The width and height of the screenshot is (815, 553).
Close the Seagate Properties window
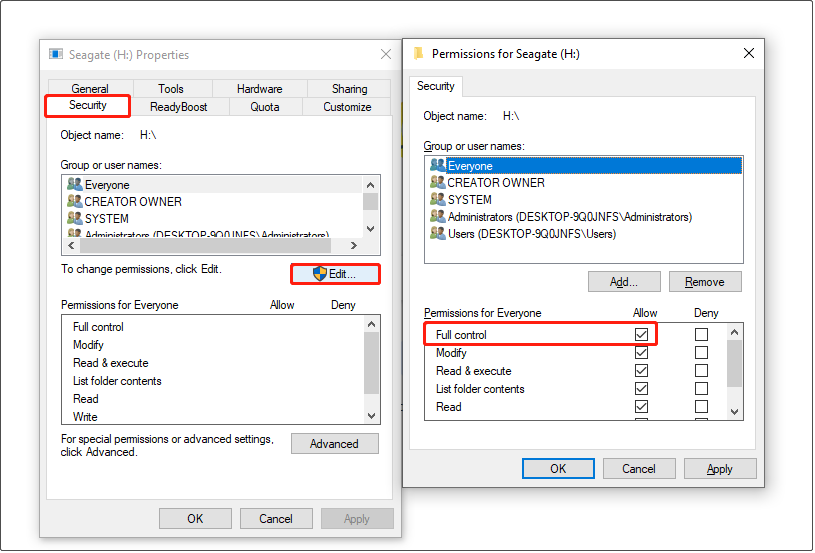pos(386,54)
